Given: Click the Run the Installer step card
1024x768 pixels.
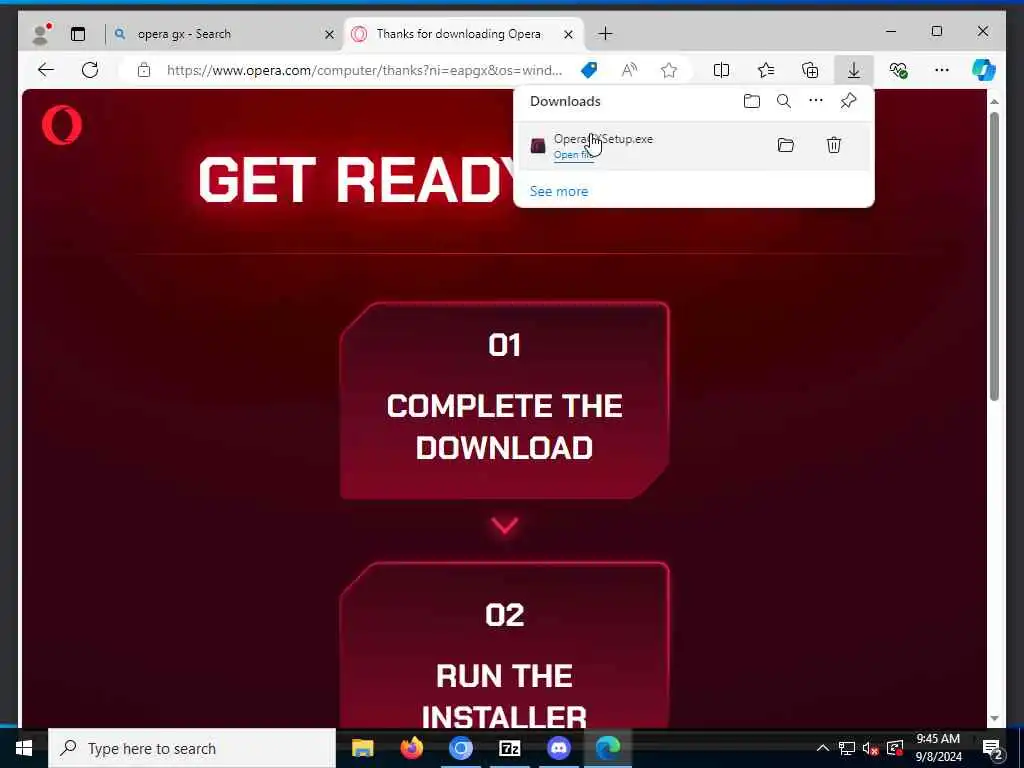Looking at the screenshot, I should (x=505, y=645).
